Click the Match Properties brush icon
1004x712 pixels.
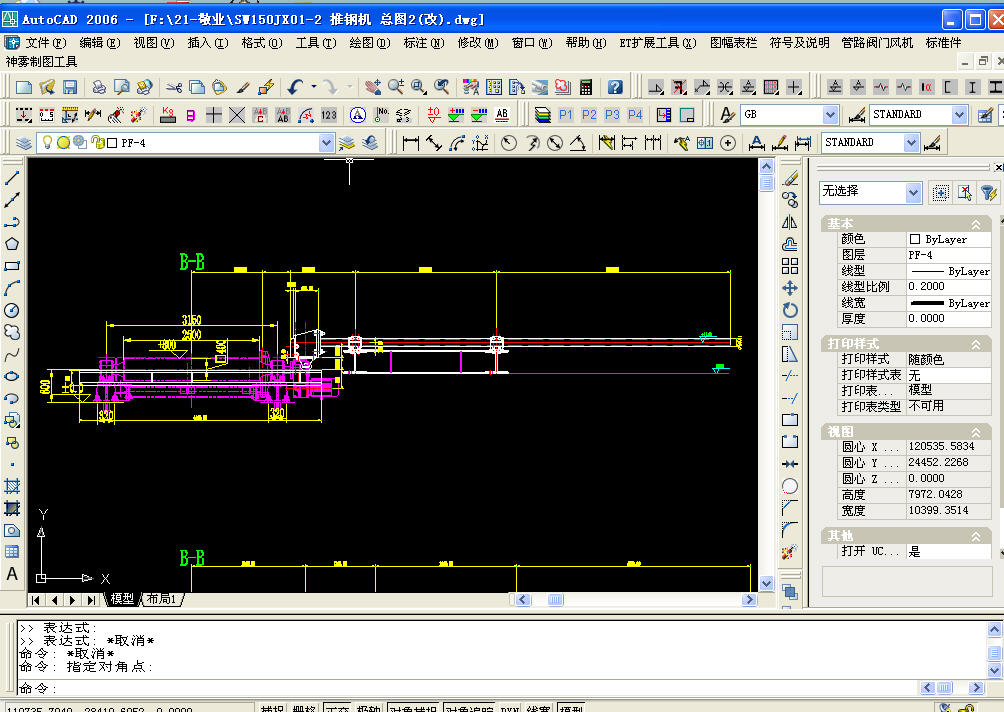[243, 87]
